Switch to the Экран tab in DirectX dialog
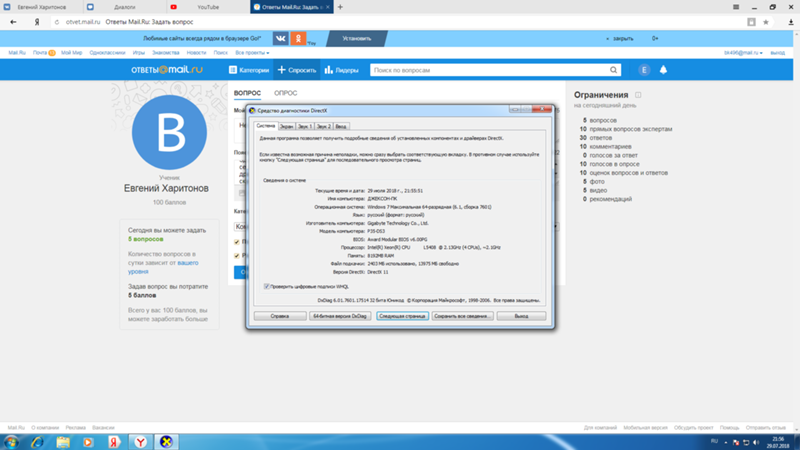This screenshot has height=450, width=800. (x=286, y=126)
